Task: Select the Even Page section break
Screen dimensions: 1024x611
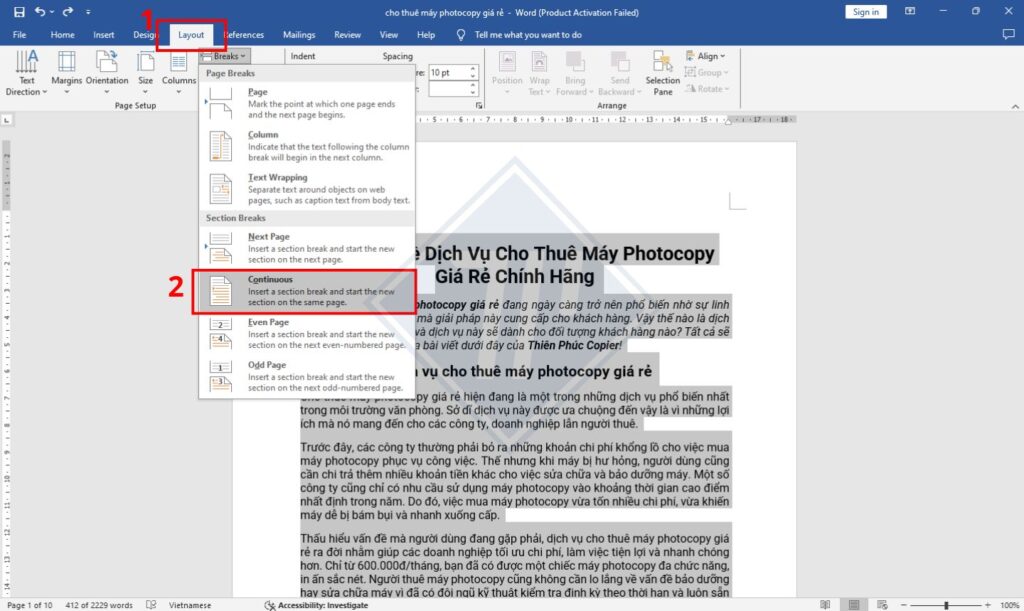Action: point(280,328)
